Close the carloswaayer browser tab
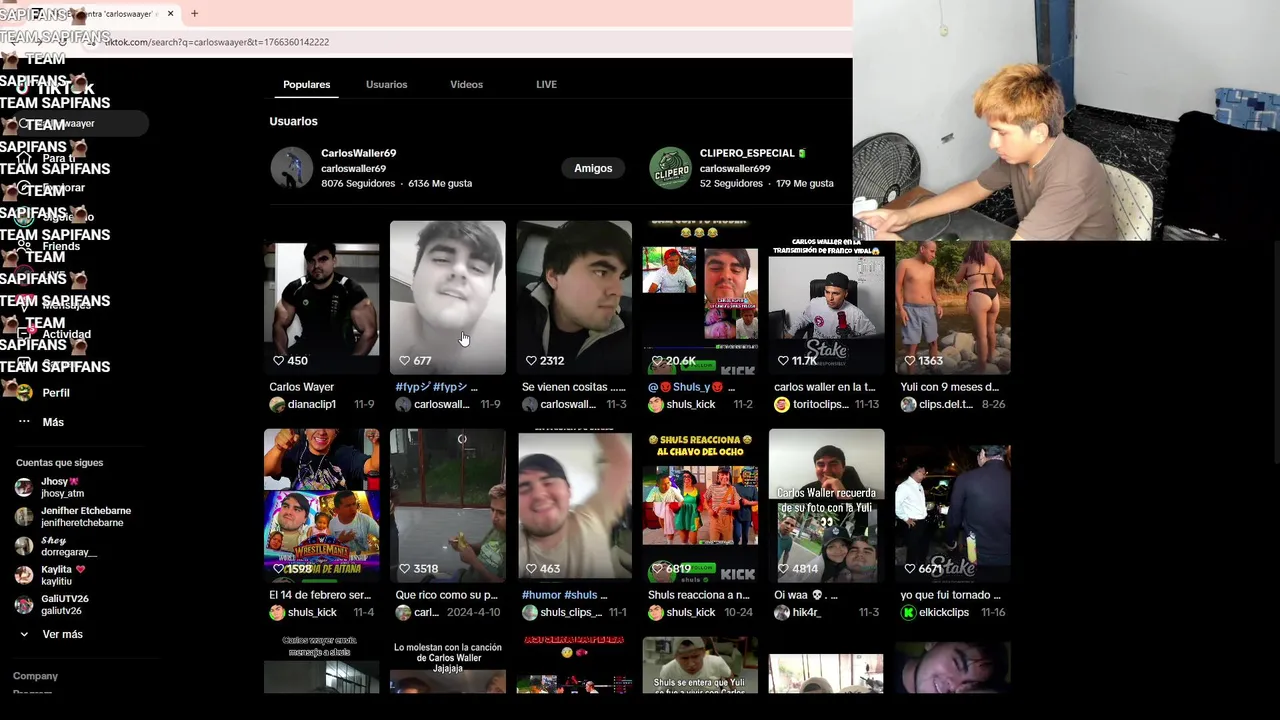The image size is (1280, 720). (x=170, y=14)
